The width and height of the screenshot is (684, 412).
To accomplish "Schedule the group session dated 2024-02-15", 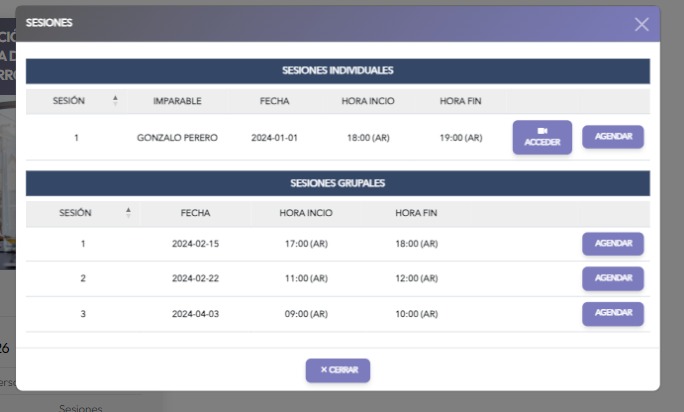I will pyautogui.click(x=613, y=244).
